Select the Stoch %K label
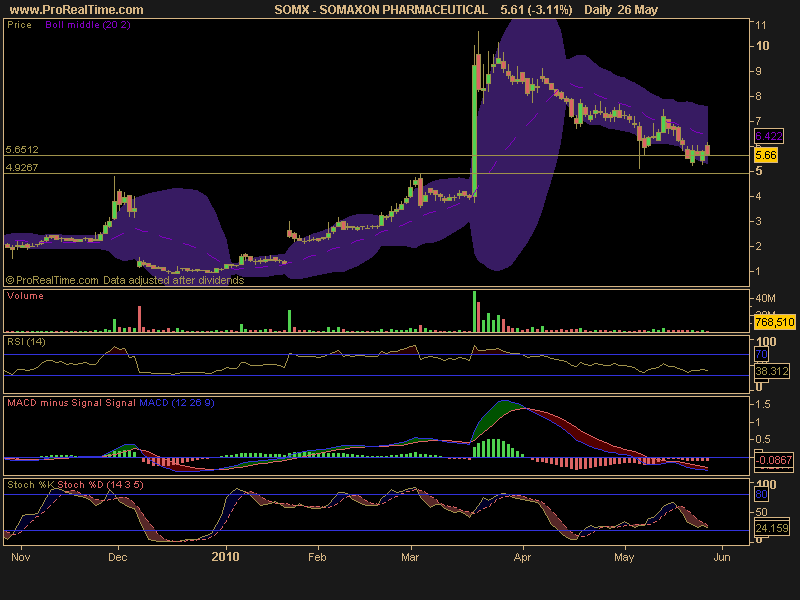Screen dimensions: 800x600 (31, 485)
